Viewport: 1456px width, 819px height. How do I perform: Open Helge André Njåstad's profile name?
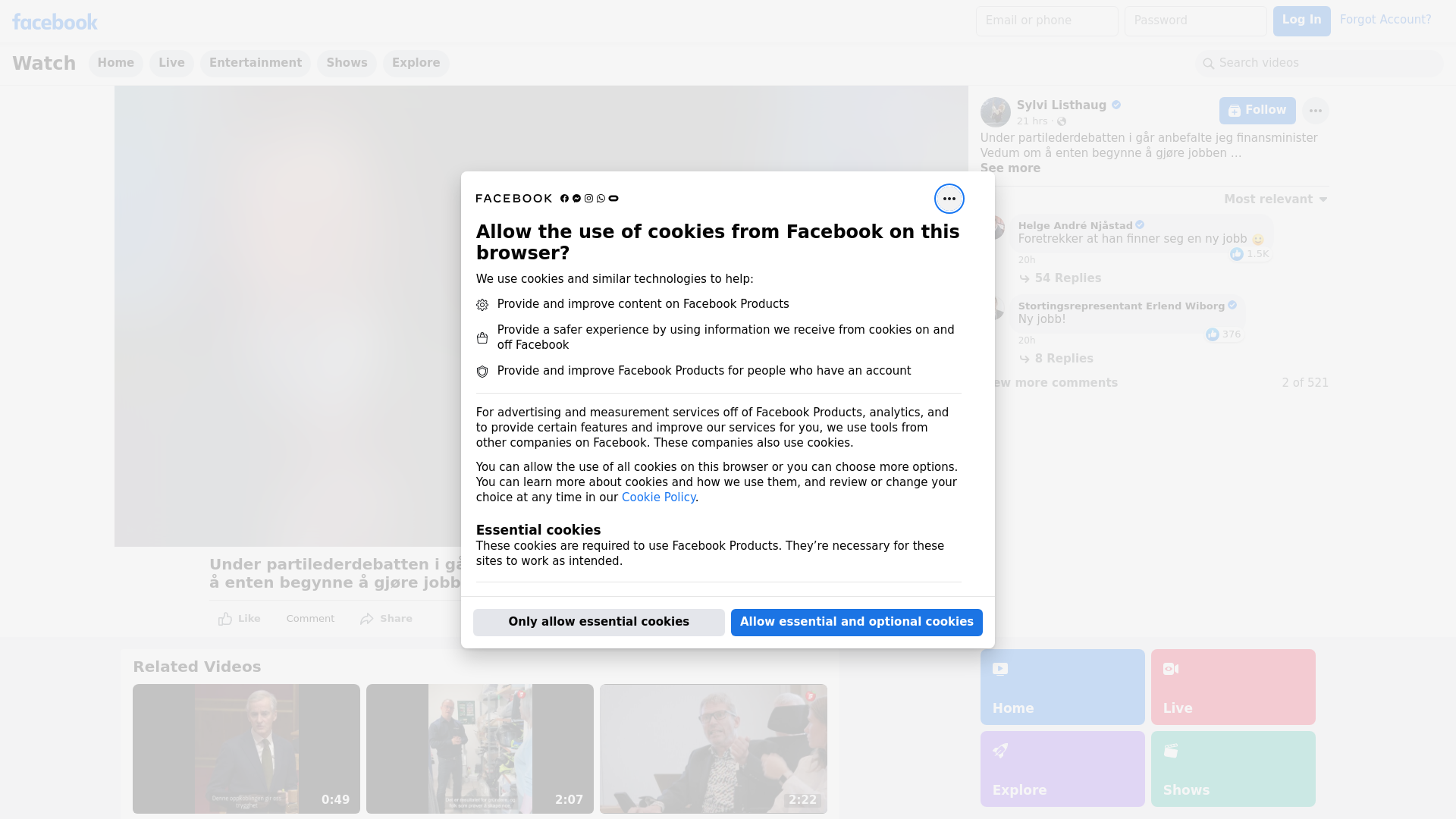click(x=1075, y=225)
